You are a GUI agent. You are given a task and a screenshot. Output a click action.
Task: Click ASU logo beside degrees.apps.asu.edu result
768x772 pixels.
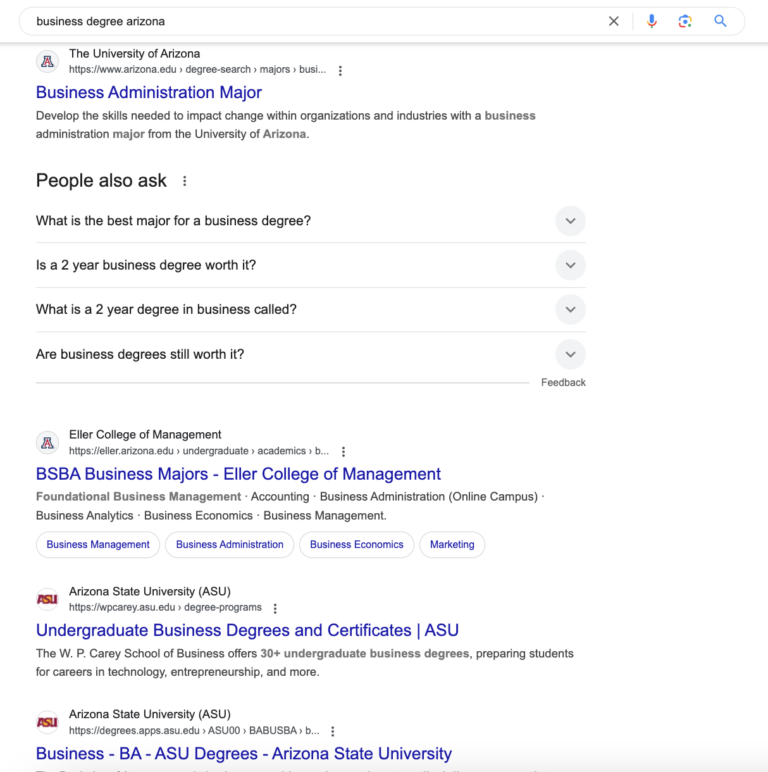[x=48, y=722]
